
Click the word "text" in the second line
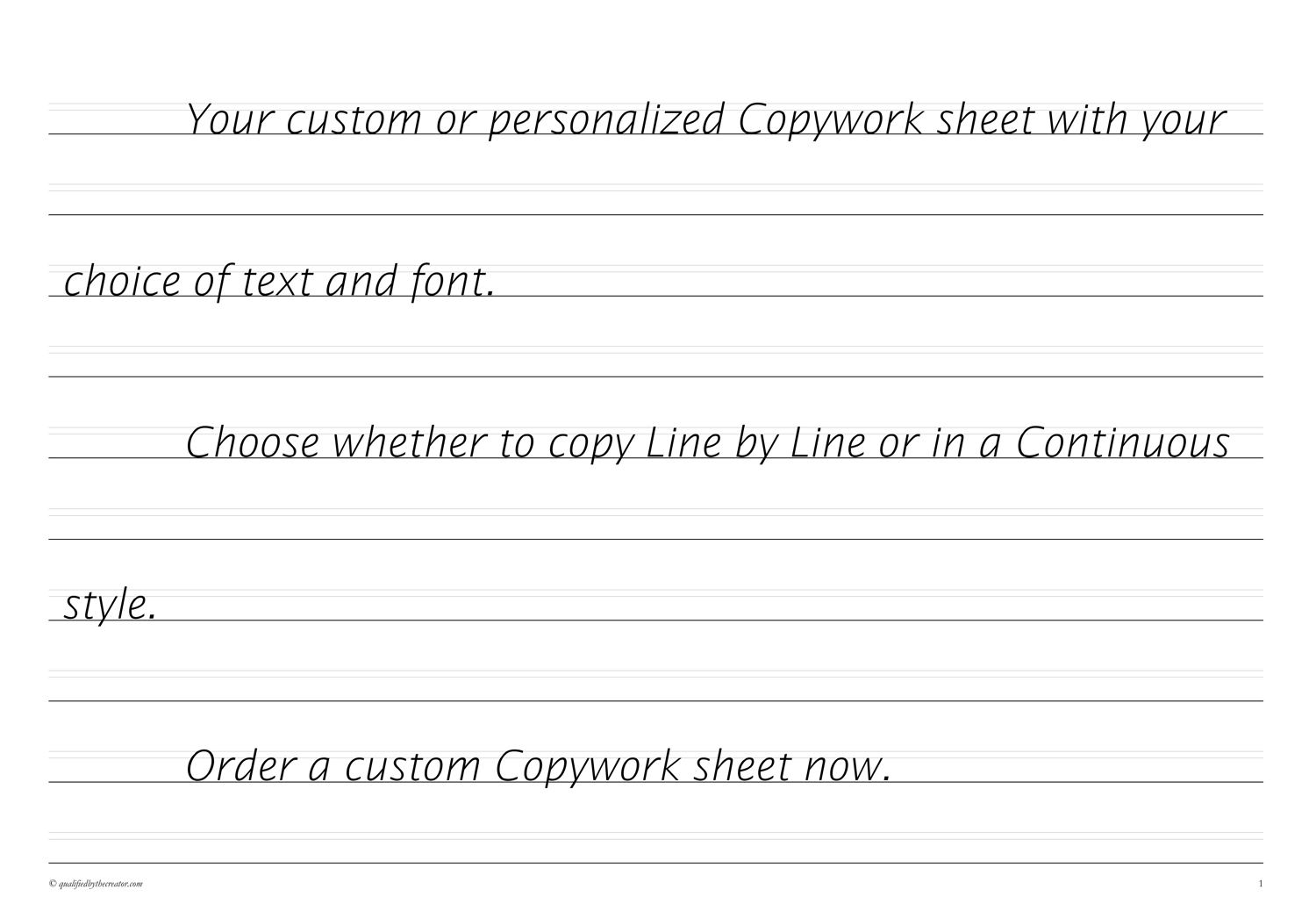tap(275, 282)
